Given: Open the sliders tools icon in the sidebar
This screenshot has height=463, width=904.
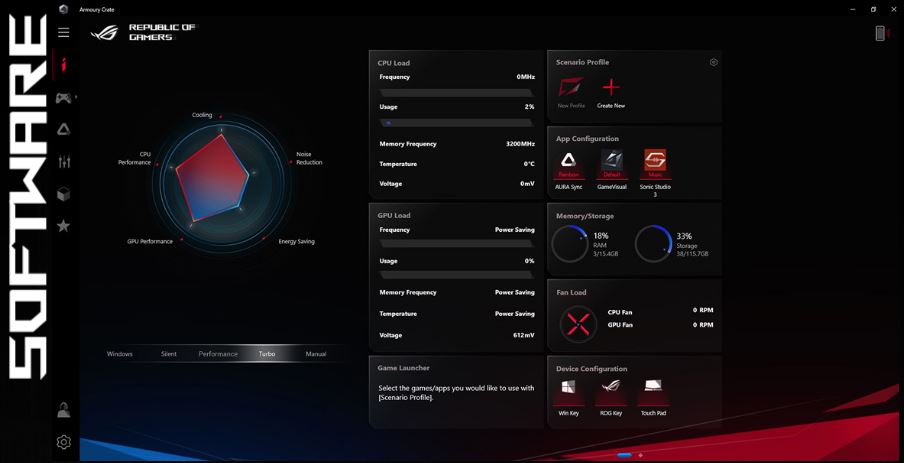Looking at the screenshot, I should [64, 161].
